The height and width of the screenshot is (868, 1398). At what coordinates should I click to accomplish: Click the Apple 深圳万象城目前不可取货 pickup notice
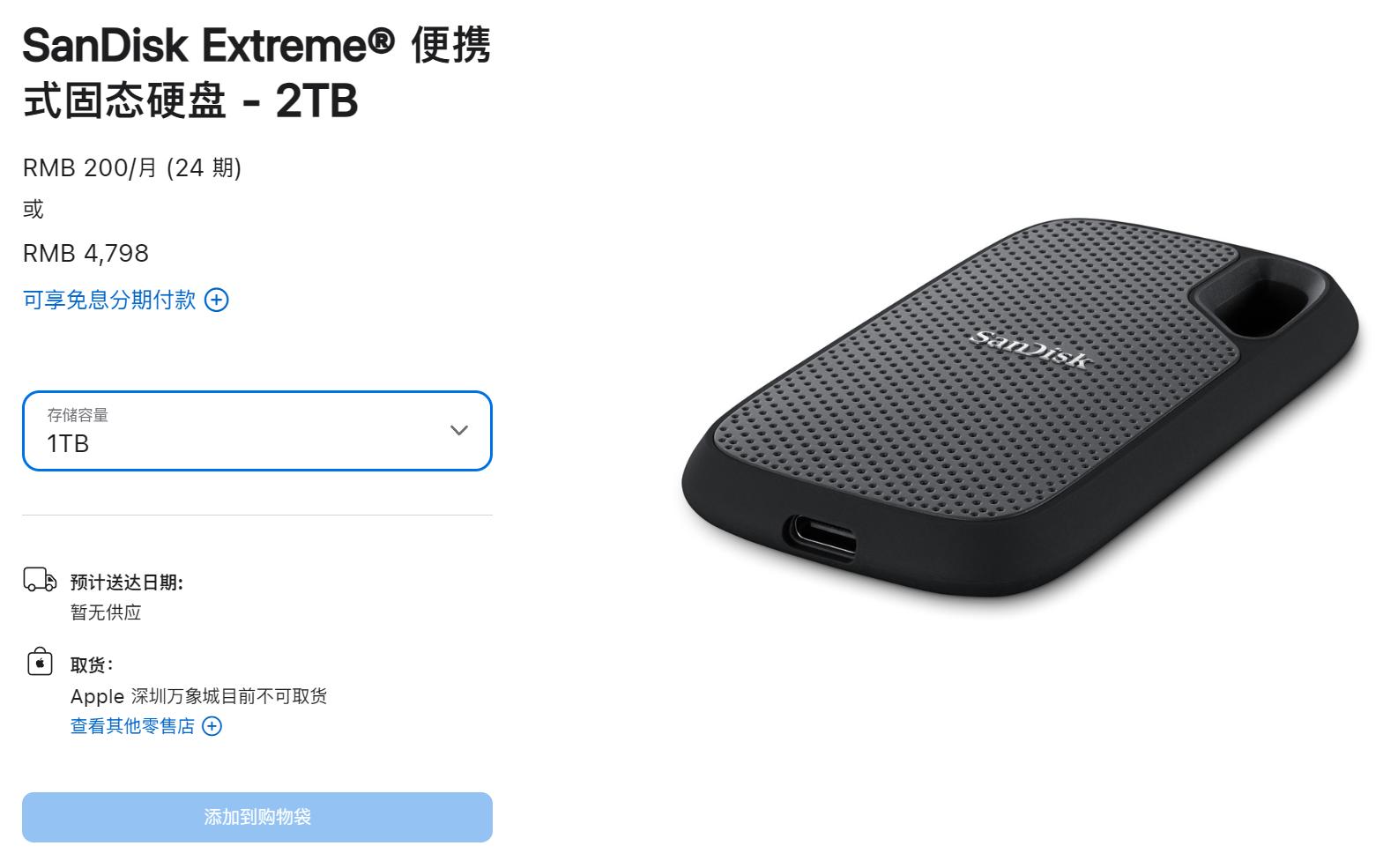point(199,696)
